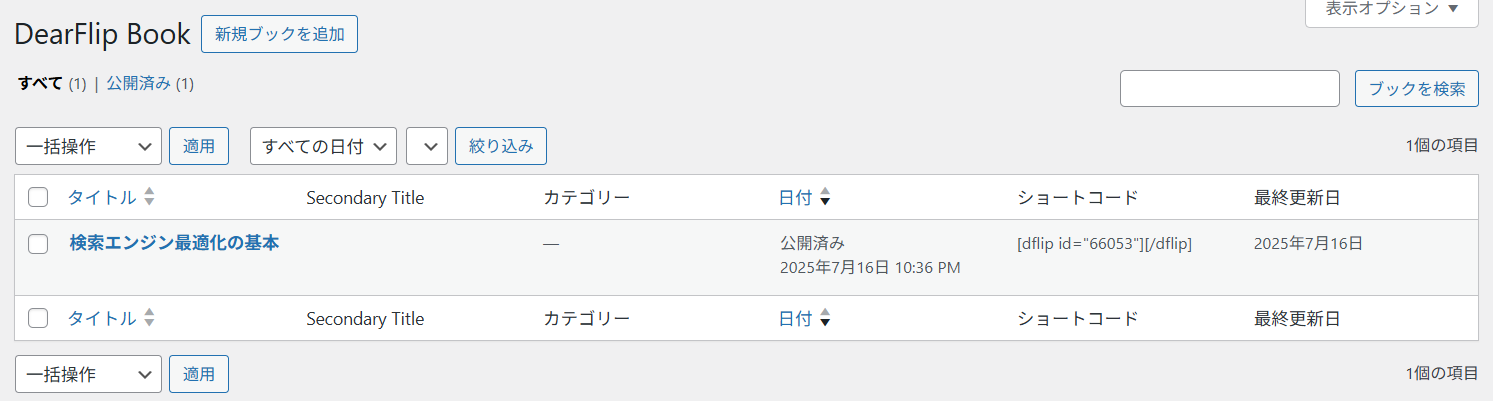
Task: Open the empty category filter dropdown
Action: [x=427, y=146]
